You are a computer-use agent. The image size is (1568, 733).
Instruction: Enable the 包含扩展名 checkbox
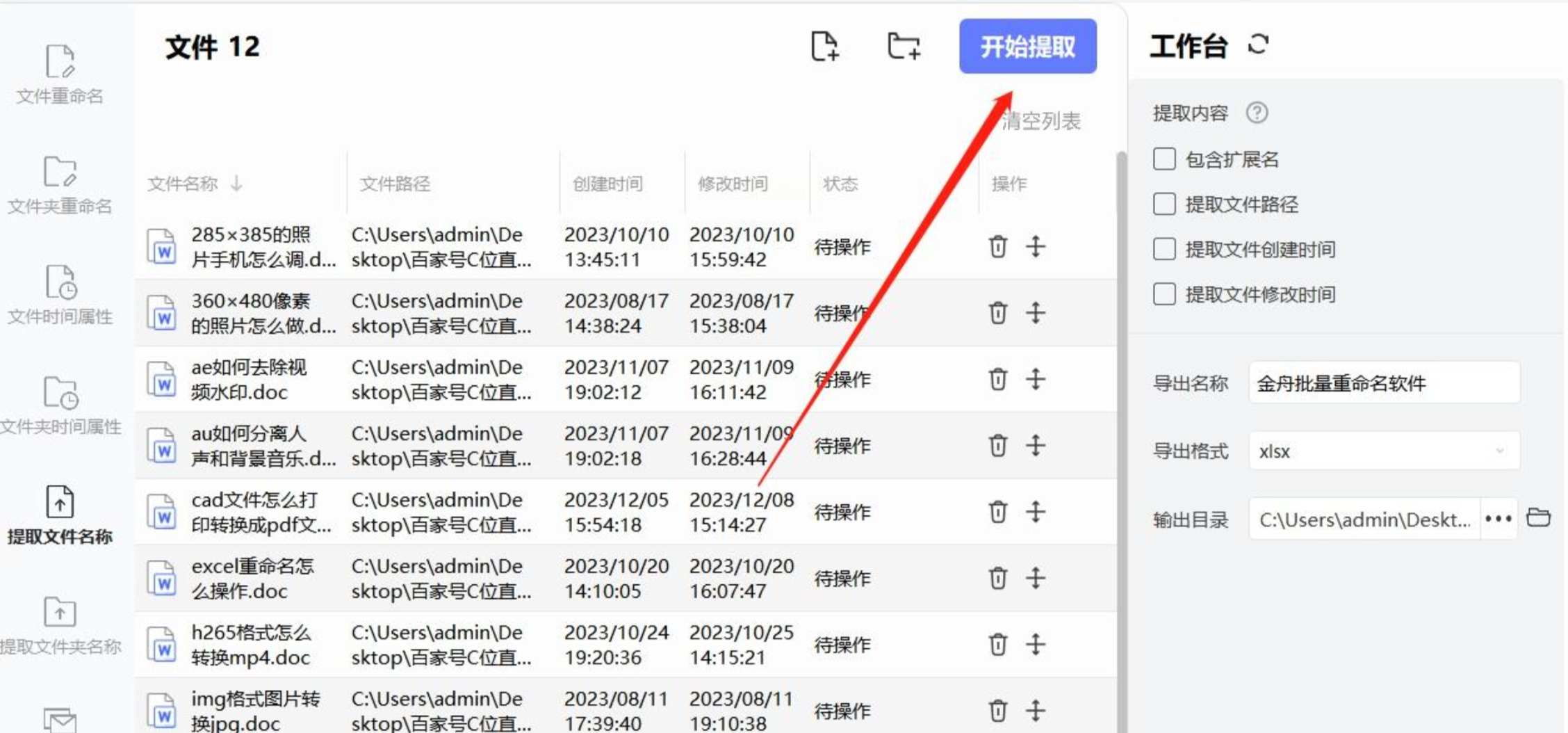1164,159
